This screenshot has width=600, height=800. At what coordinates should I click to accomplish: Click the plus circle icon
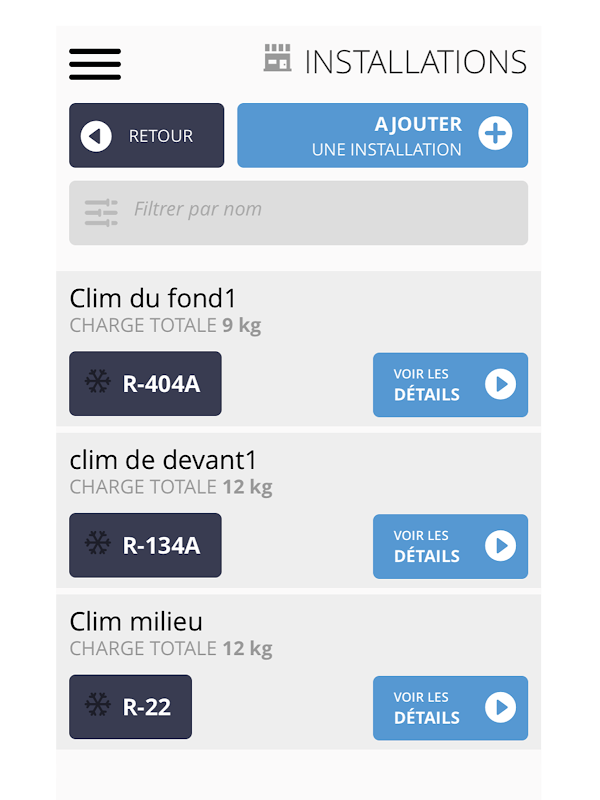[x=495, y=133]
